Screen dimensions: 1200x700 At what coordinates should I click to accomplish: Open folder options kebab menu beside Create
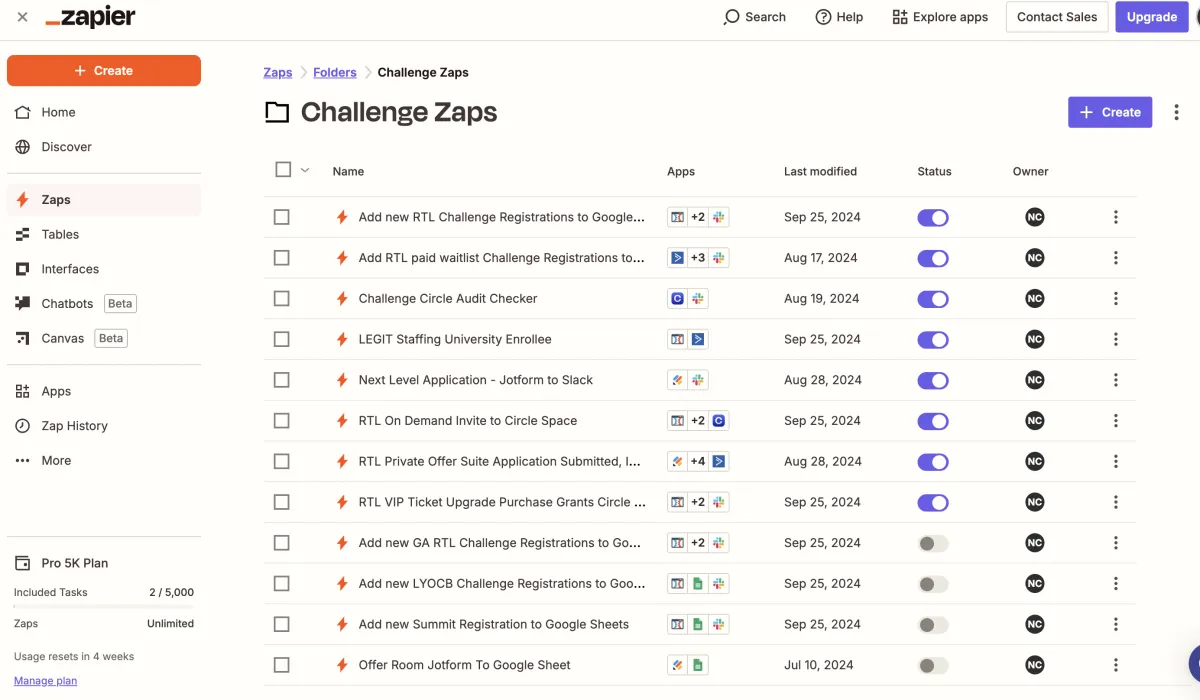click(x=1177, y=112)
